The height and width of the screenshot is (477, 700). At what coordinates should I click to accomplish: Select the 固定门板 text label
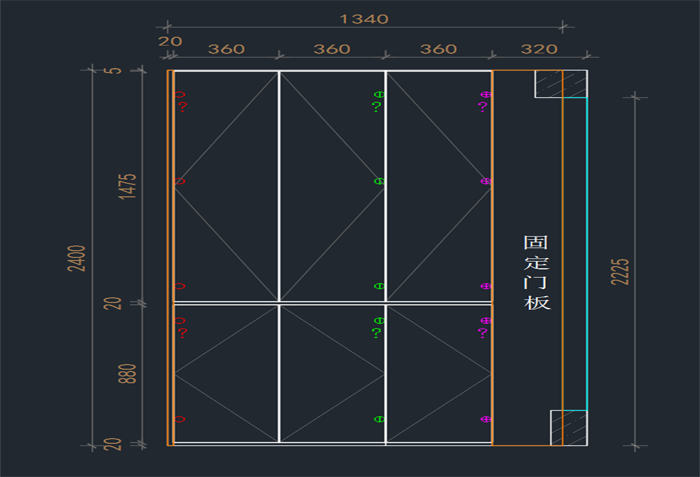537,272
